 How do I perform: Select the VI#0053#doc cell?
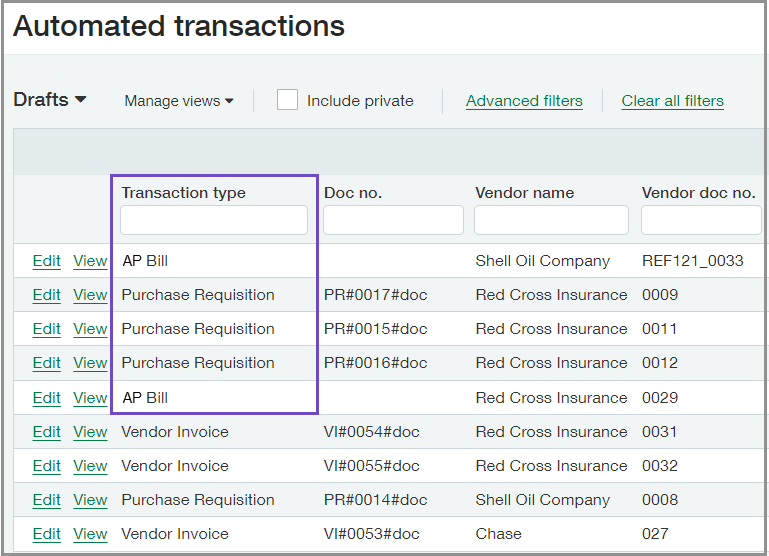(371, 533)
